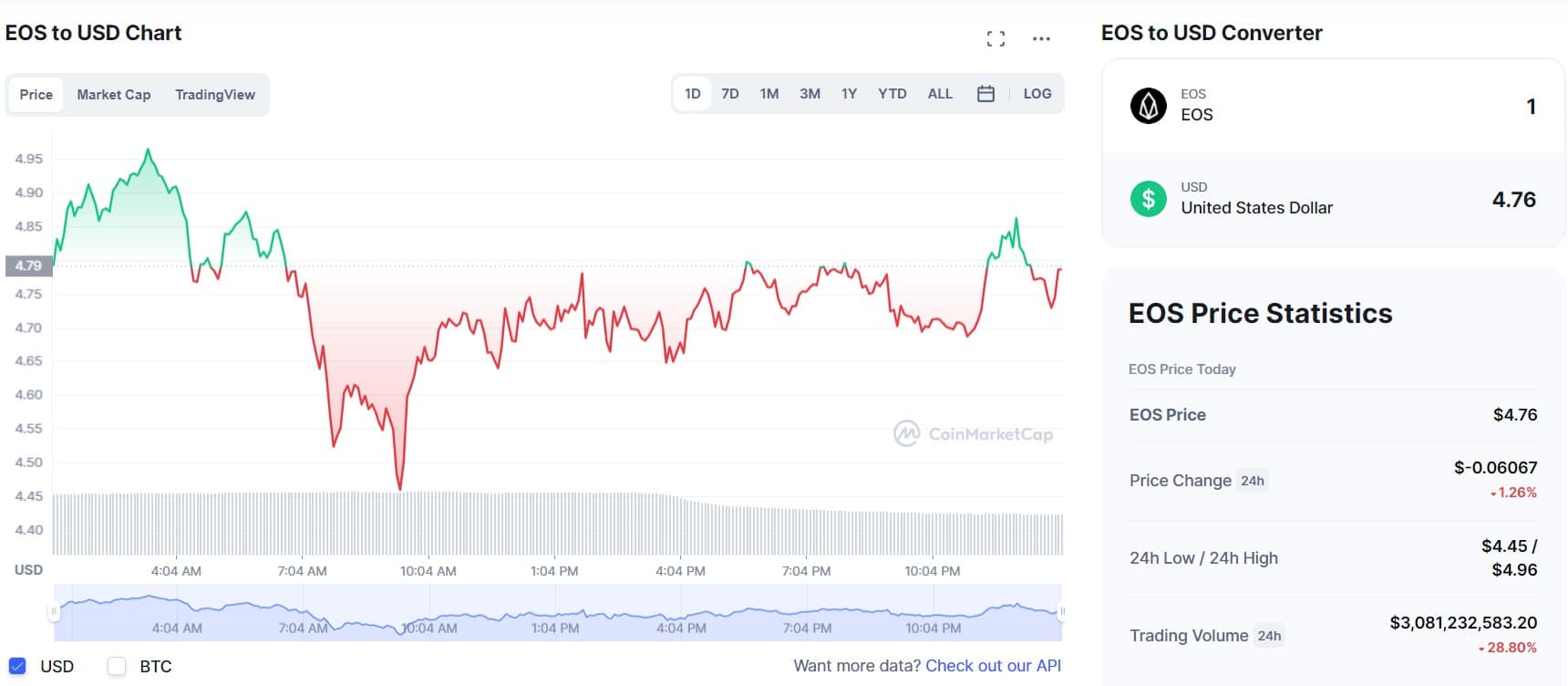Click the 4.79 price marker on axis

(28, 265)
